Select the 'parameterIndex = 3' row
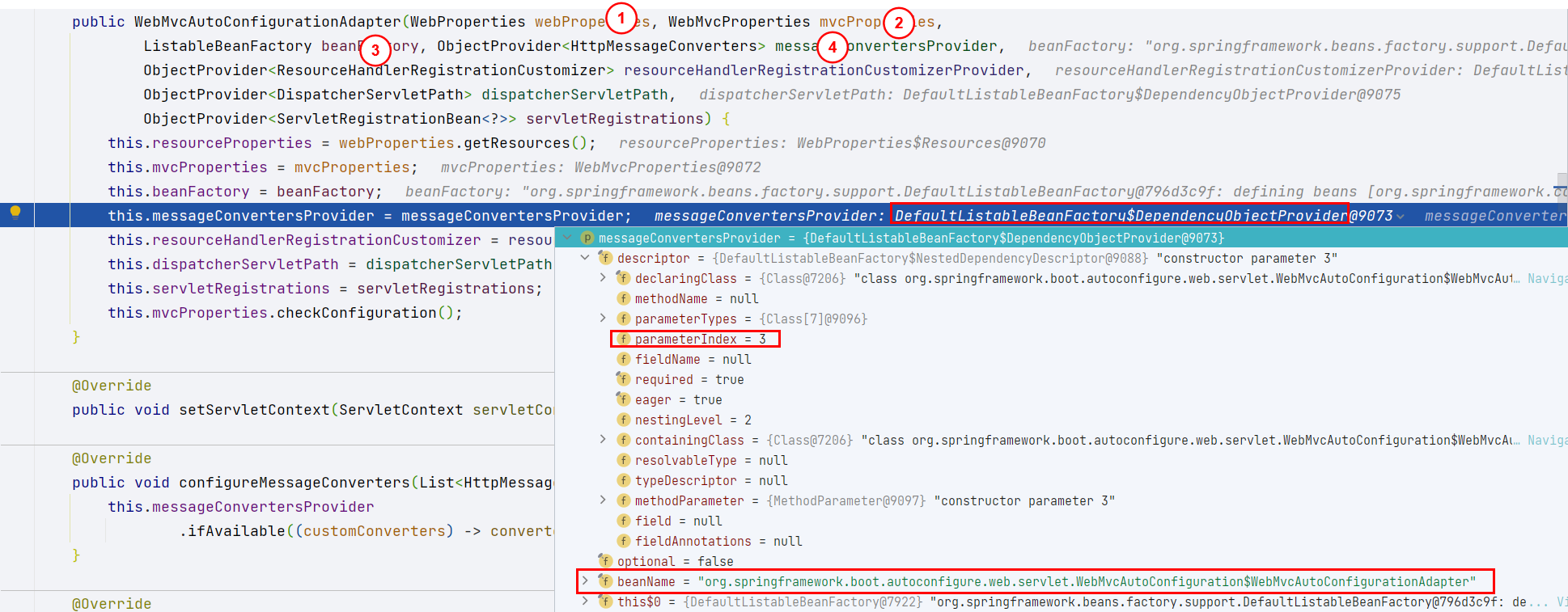The height and width of the screenshot is (612, 1568). click(1062, 339)
